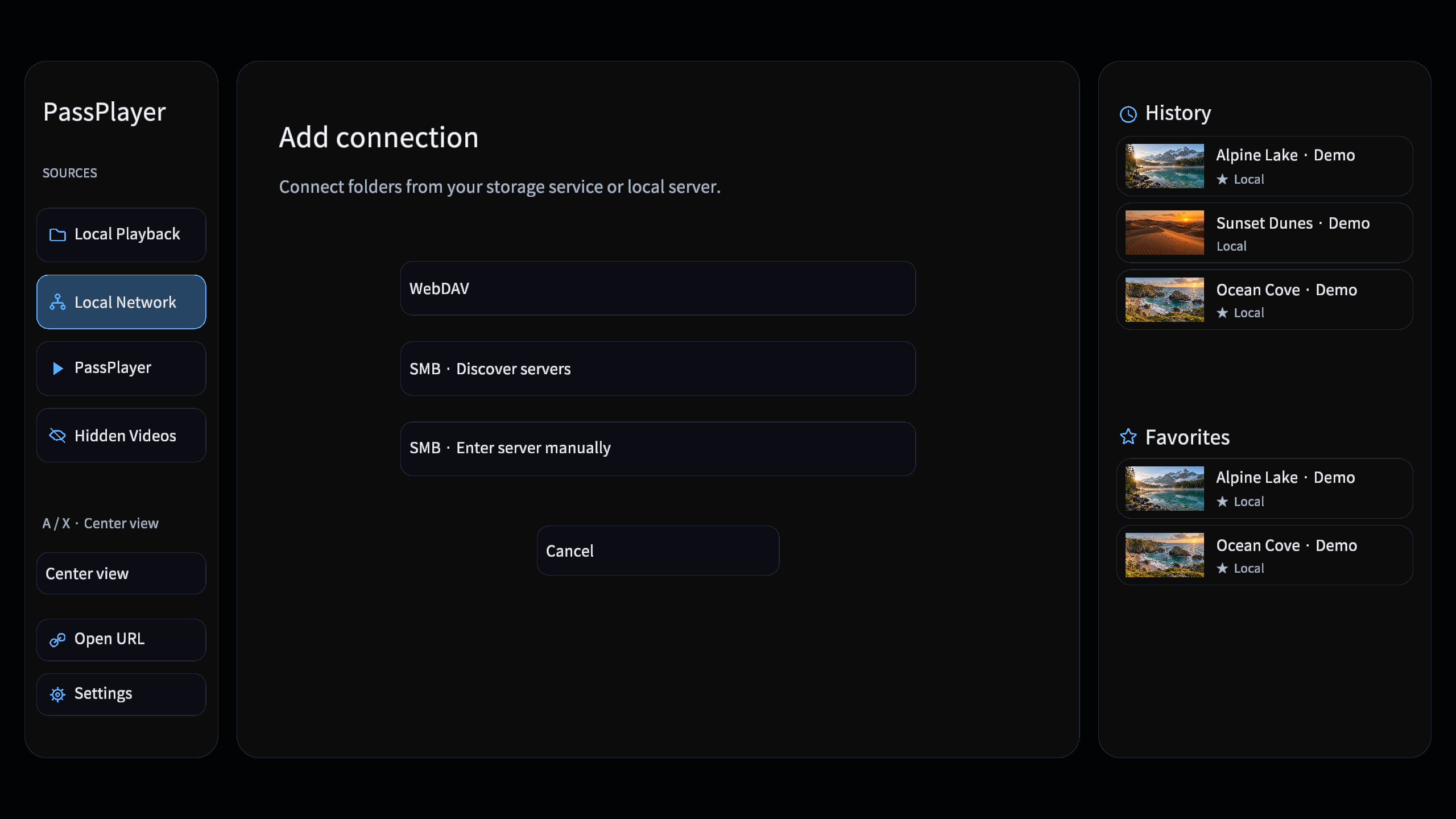Image resolution: width=1456 pixels, height=819 pixels.
Task: Switch to the Local Playback source
Action: click(121, 235)
